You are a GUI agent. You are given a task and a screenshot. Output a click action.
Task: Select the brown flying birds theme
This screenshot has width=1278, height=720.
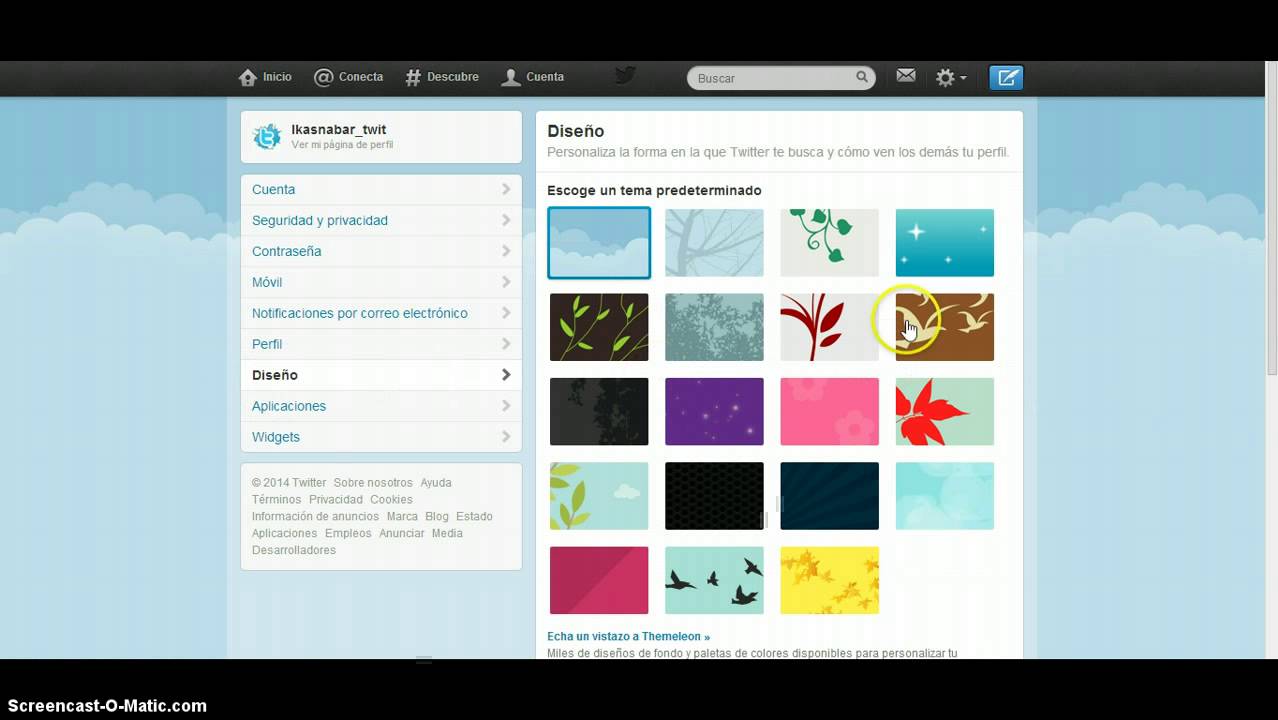pos(945,327)
